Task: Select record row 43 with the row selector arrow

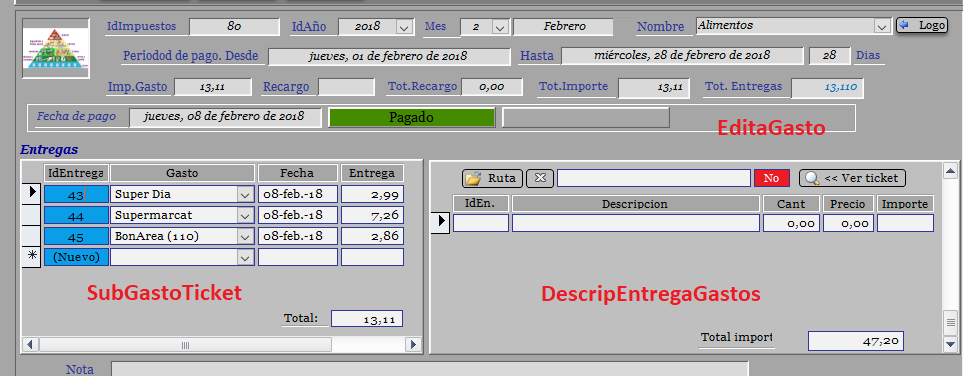Action: click(32, 194)
